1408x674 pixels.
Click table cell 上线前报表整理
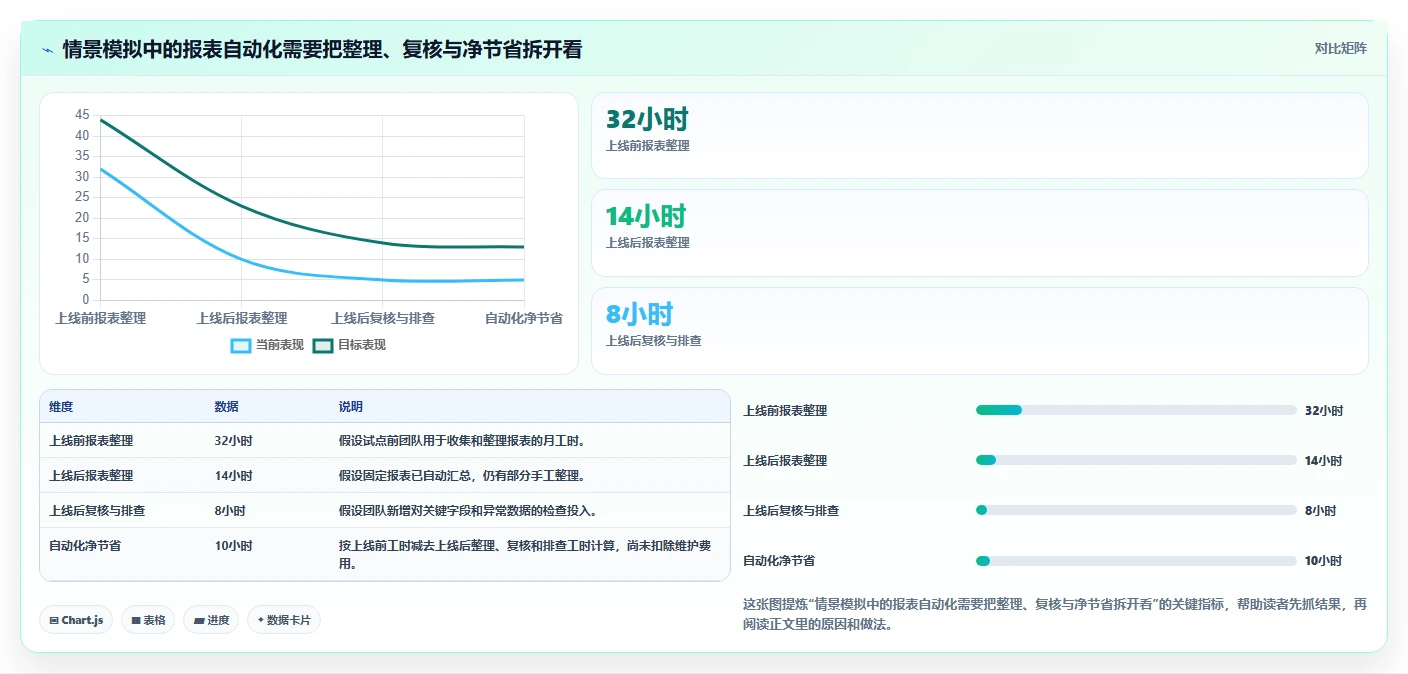point(91,440)
